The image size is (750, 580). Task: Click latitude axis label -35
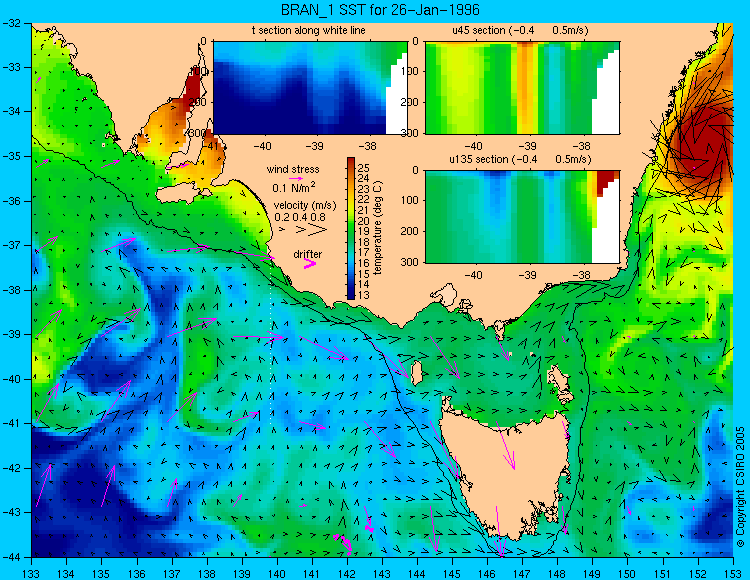[x=11, y=156]
